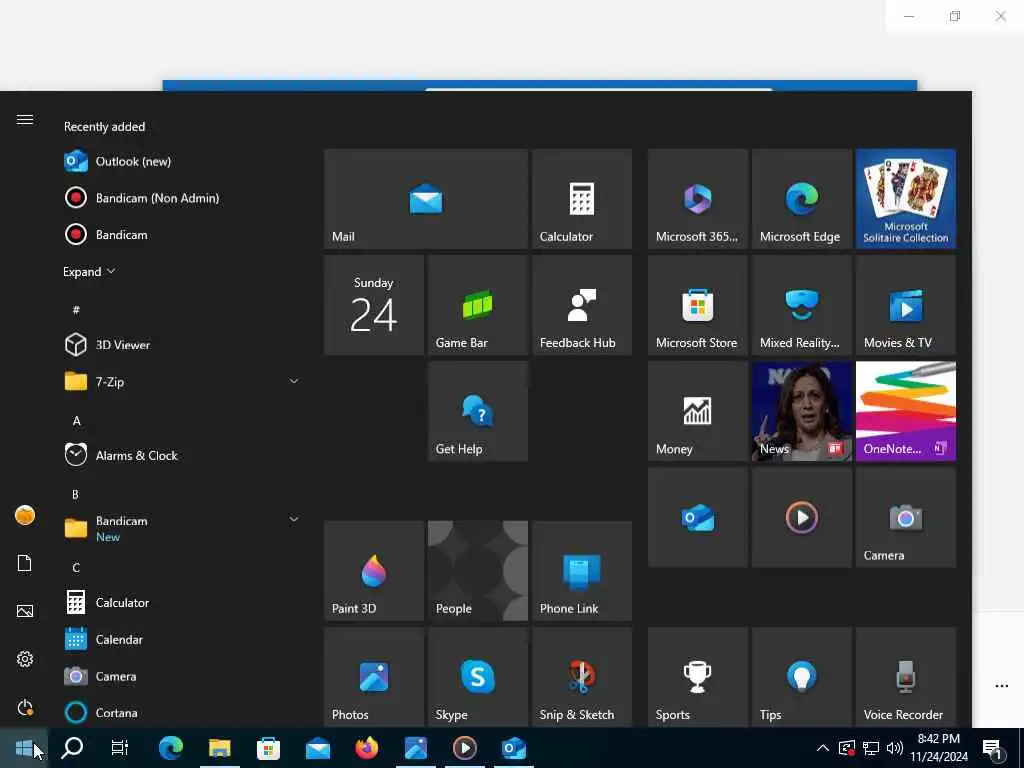Expand the 7-Zip folder chevron
This screenshot has width=1024, height=768.
pos(294,381)
